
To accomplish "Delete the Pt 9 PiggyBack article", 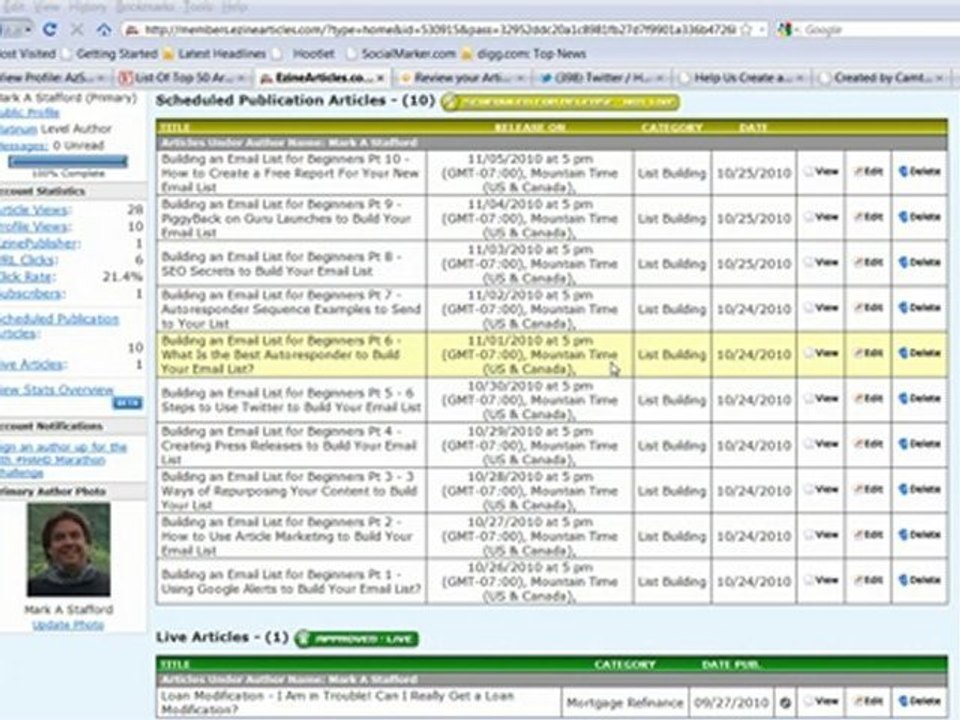I will 920,217.
